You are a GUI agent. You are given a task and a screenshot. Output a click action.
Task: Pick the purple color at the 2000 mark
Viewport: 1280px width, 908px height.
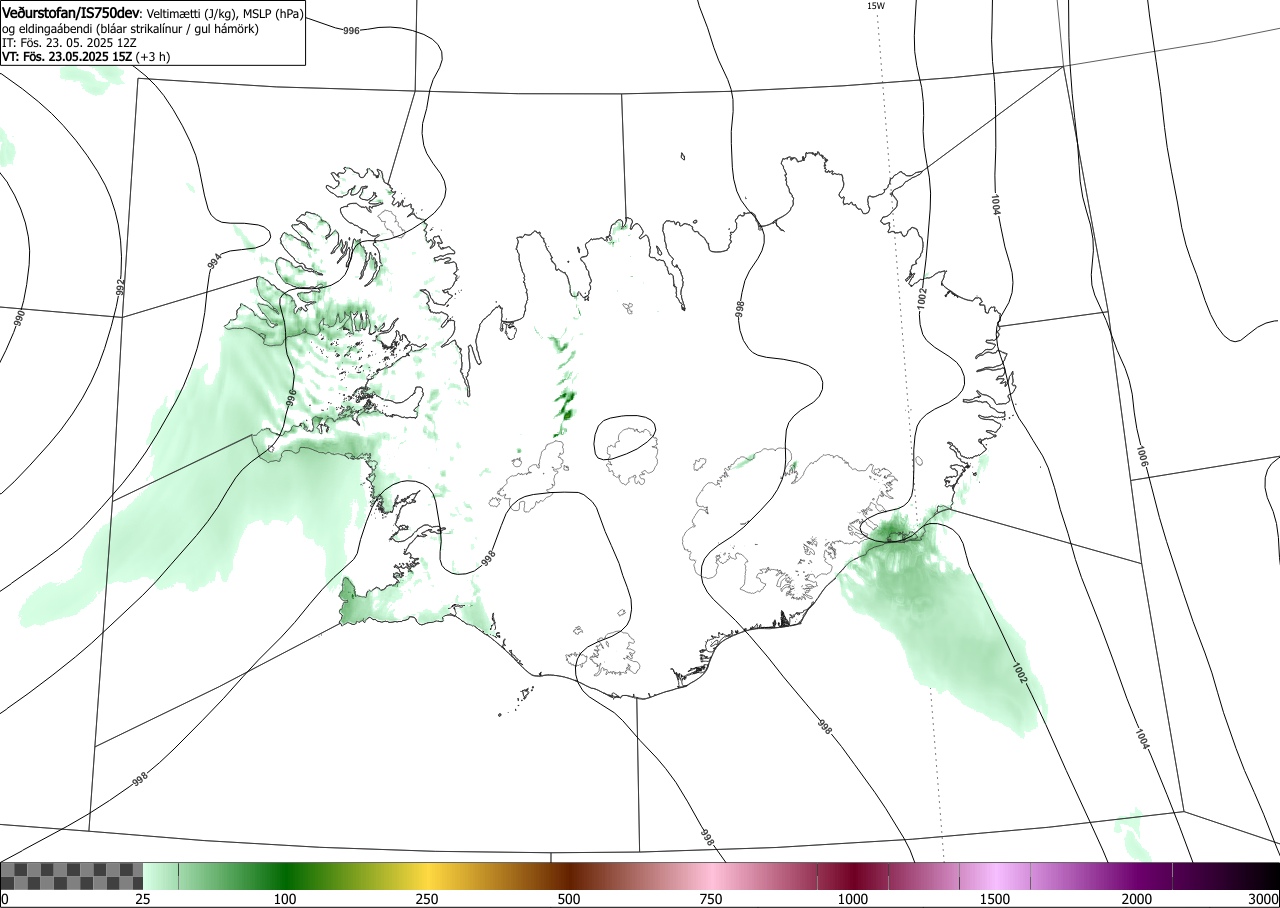click(1137, 876)
